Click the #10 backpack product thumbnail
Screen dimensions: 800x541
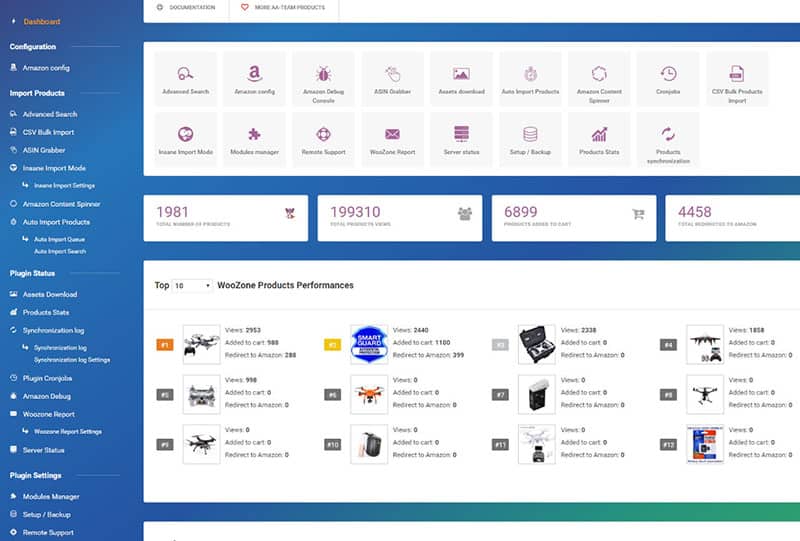click(x=369, y=444)
